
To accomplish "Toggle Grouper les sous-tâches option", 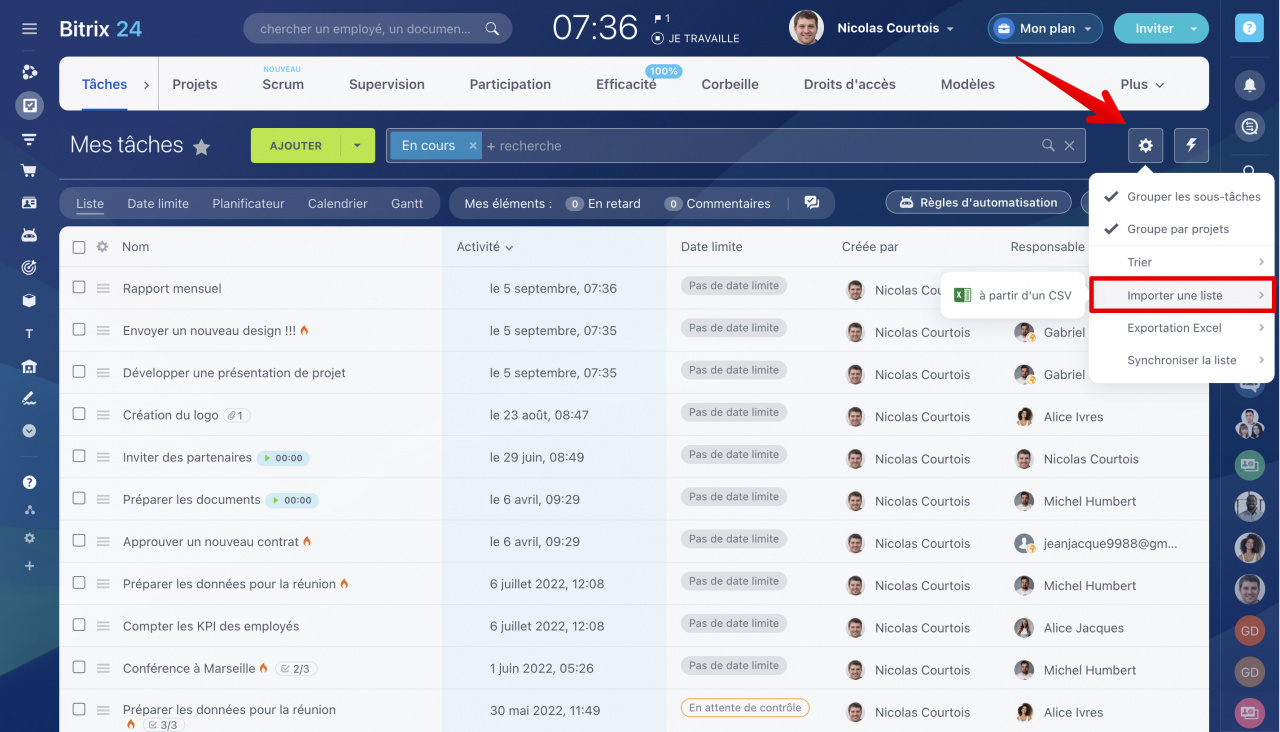I will [1181, 197].
